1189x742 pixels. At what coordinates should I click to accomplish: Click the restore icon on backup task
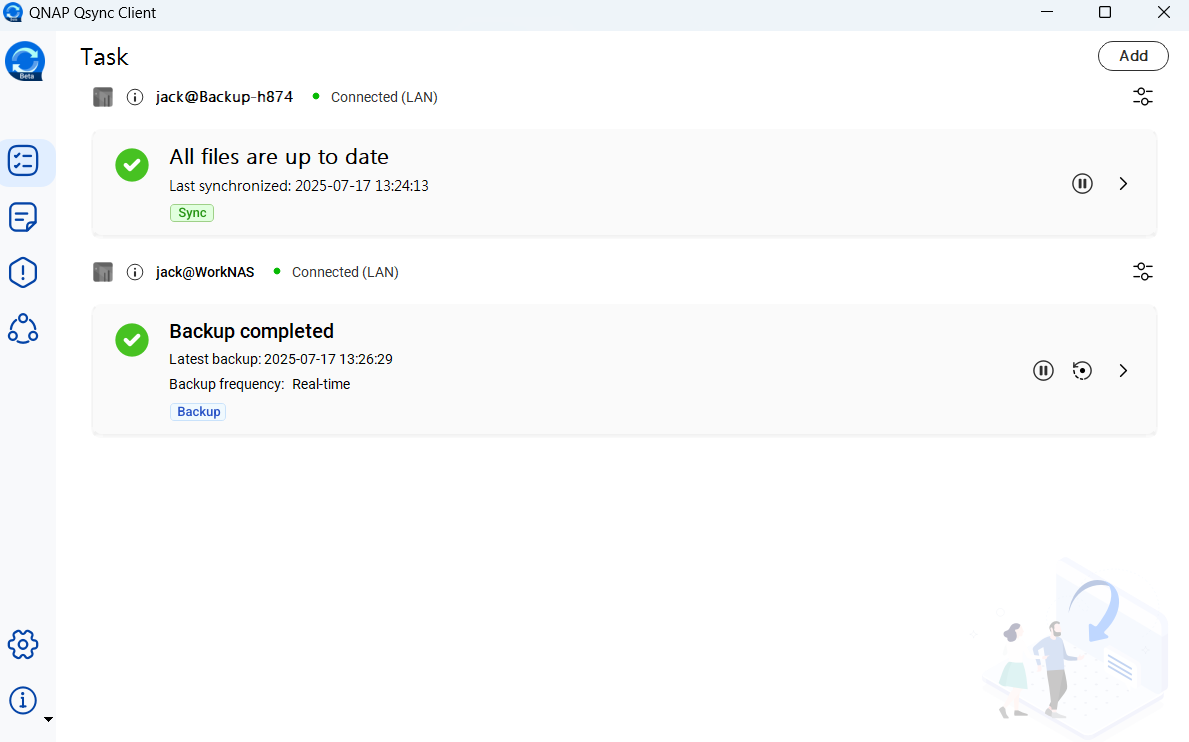coord(1082,371)
